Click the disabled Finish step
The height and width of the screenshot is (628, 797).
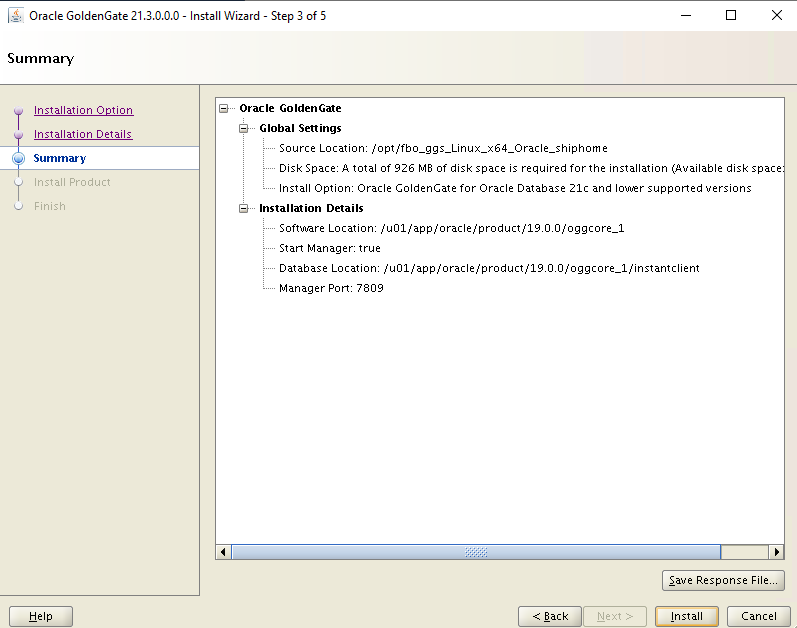50,206
